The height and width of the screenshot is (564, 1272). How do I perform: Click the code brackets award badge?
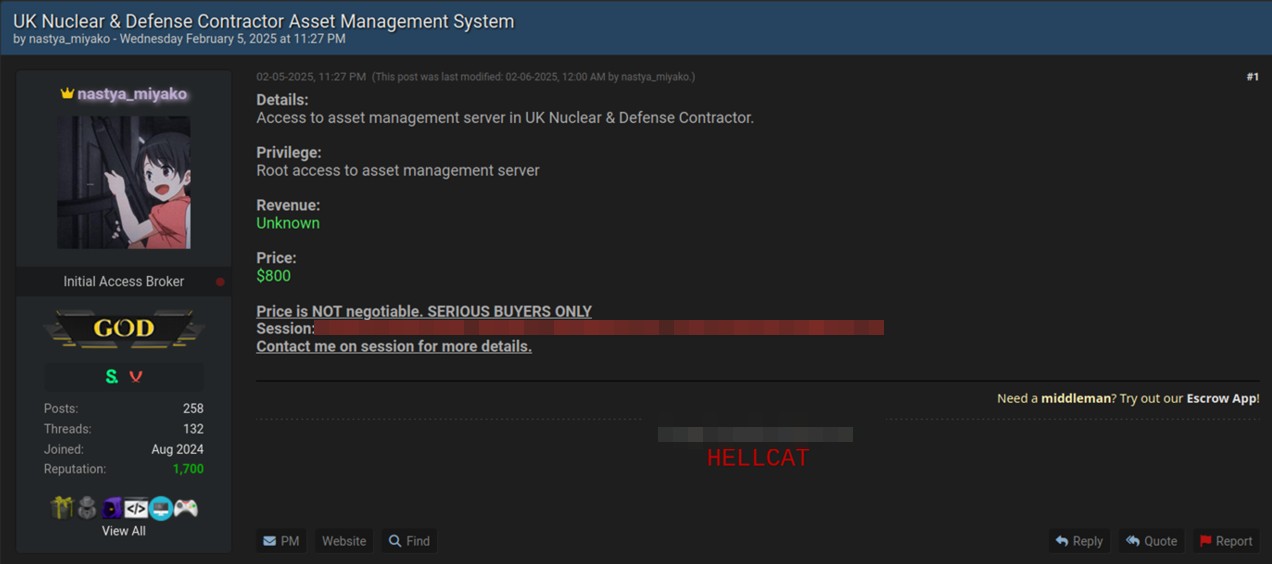136,508
